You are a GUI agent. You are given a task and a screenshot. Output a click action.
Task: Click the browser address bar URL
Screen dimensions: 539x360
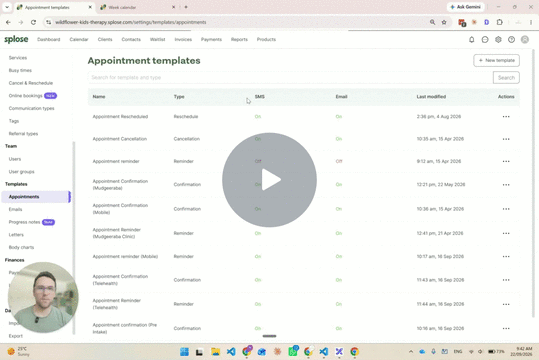click(x=131, y=22)
